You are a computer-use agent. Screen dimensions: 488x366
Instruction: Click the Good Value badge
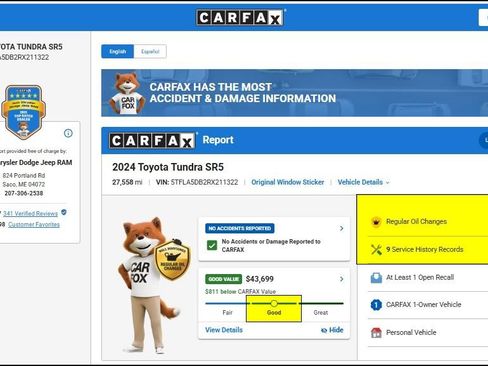click(224, 279)
